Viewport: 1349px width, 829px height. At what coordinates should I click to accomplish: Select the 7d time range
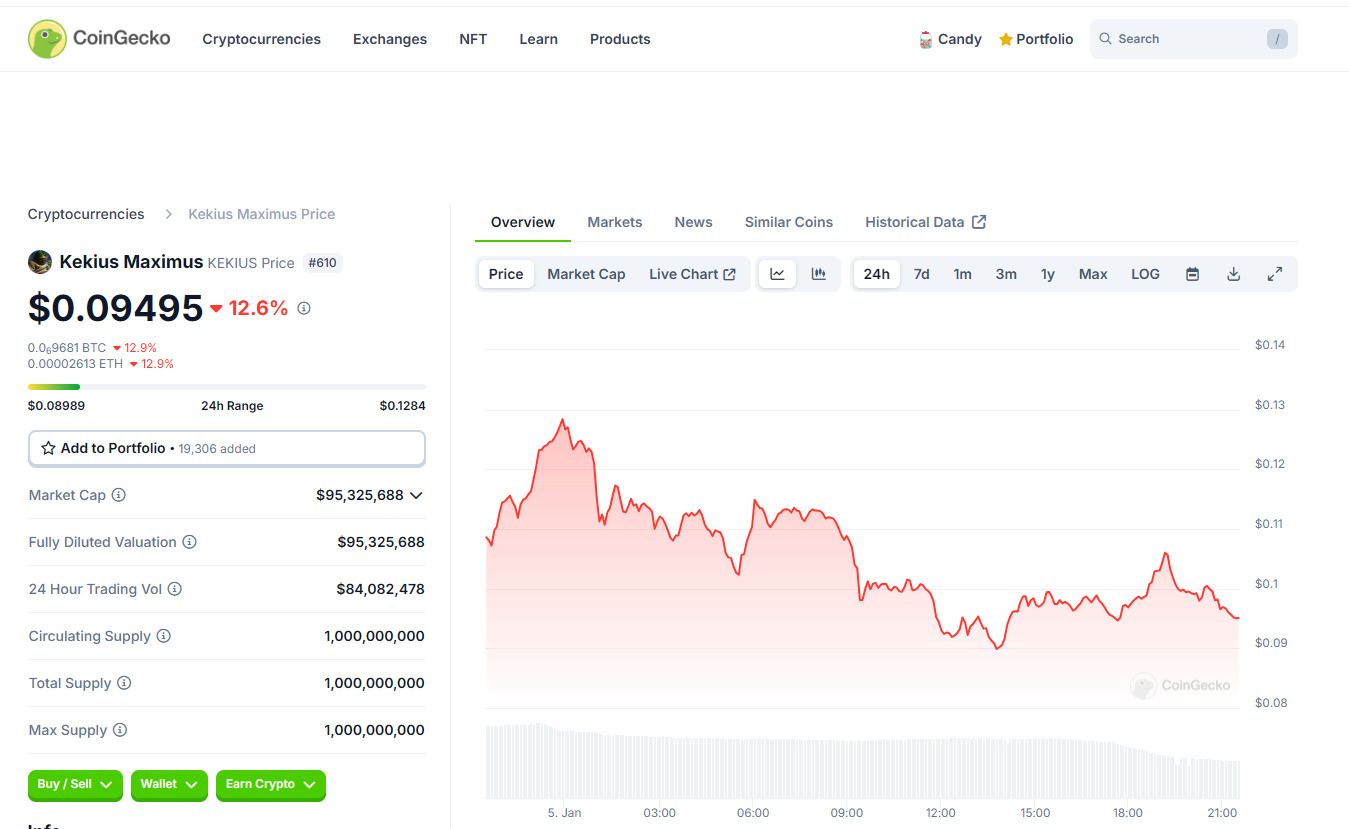921,274
